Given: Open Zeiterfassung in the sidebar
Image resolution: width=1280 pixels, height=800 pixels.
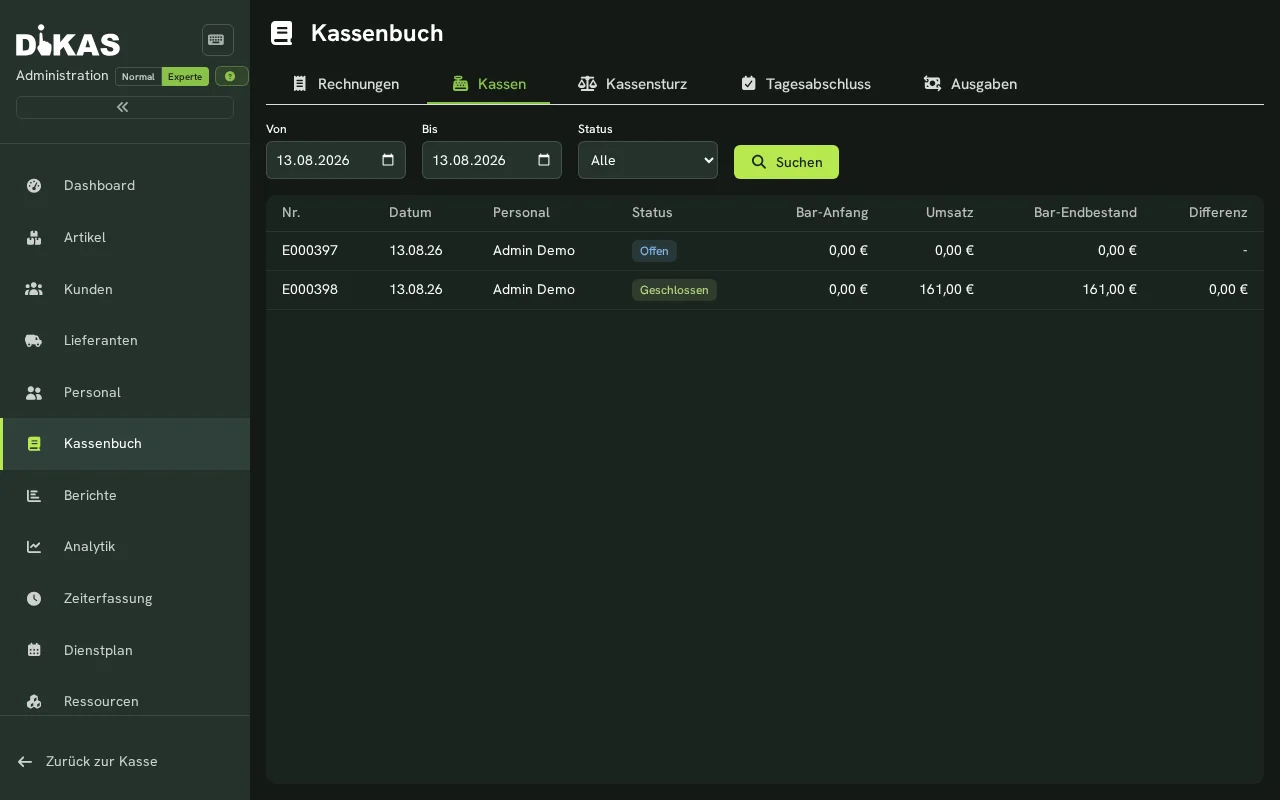Looking at the screenshot, I should (x=125, y=598).
